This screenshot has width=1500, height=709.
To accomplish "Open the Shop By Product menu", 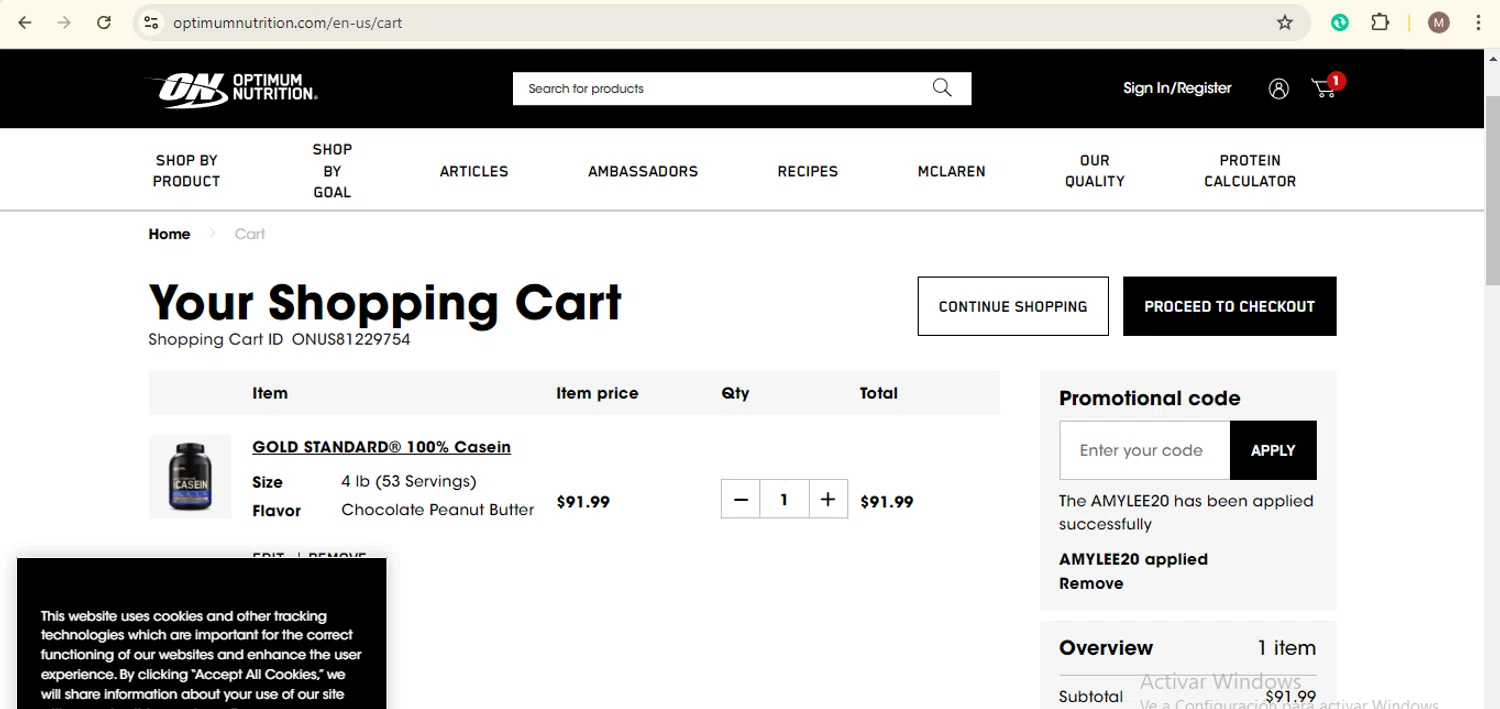I will coord(186,171).
